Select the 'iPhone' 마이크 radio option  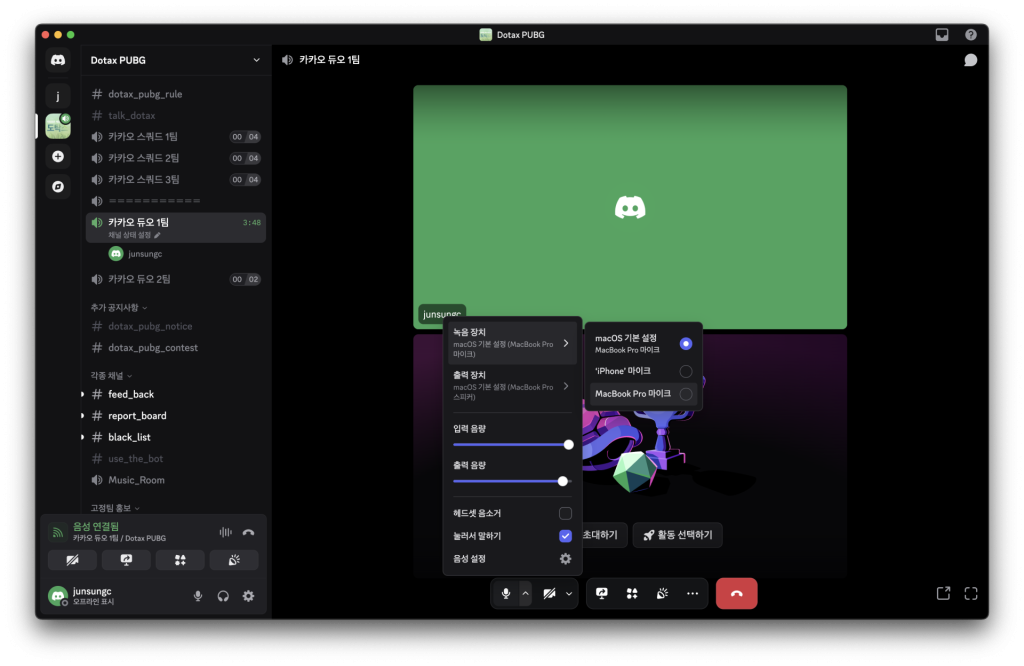click(685, 371)
